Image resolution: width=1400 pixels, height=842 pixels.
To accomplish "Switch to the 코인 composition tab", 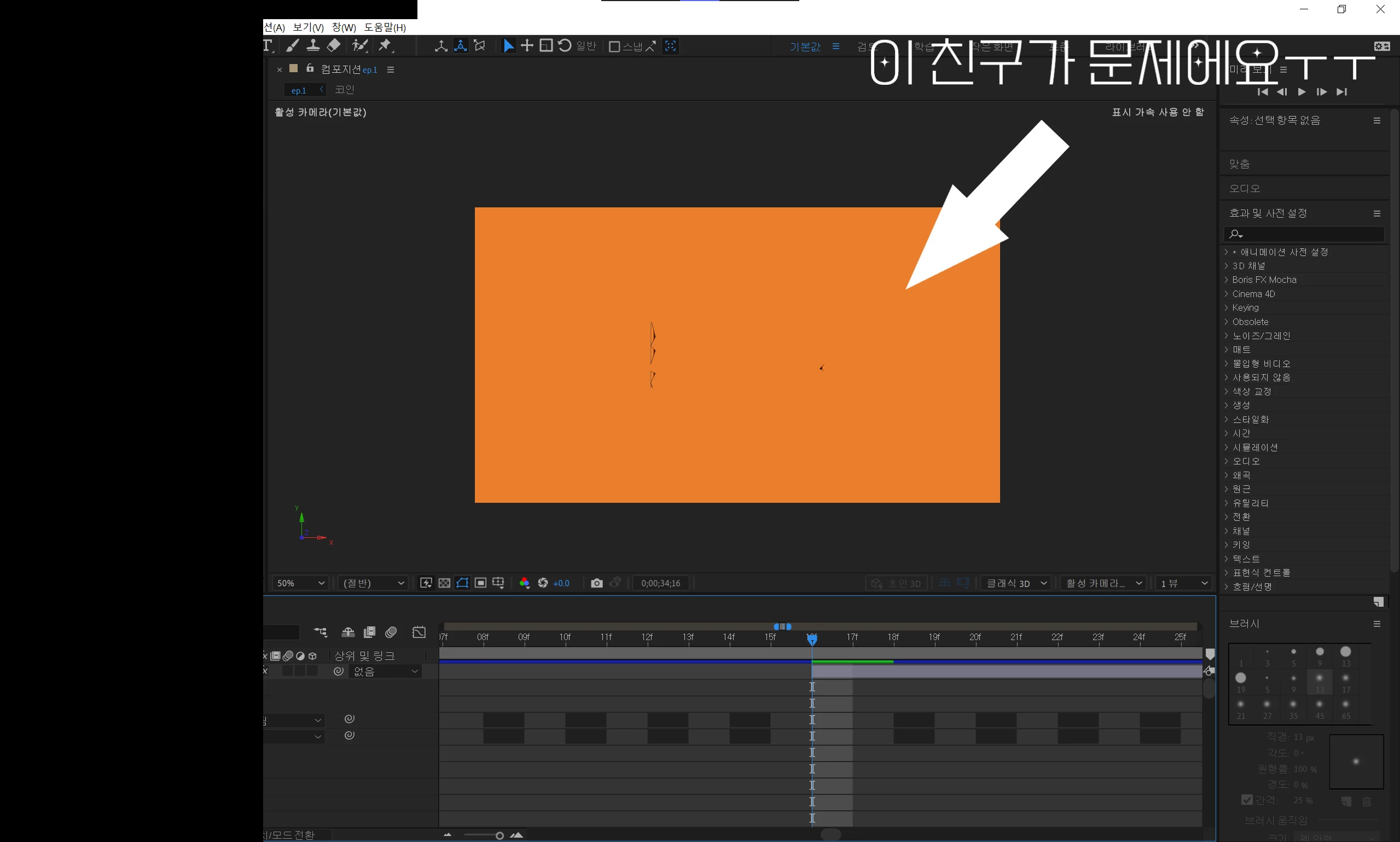I will coord(344,90).
